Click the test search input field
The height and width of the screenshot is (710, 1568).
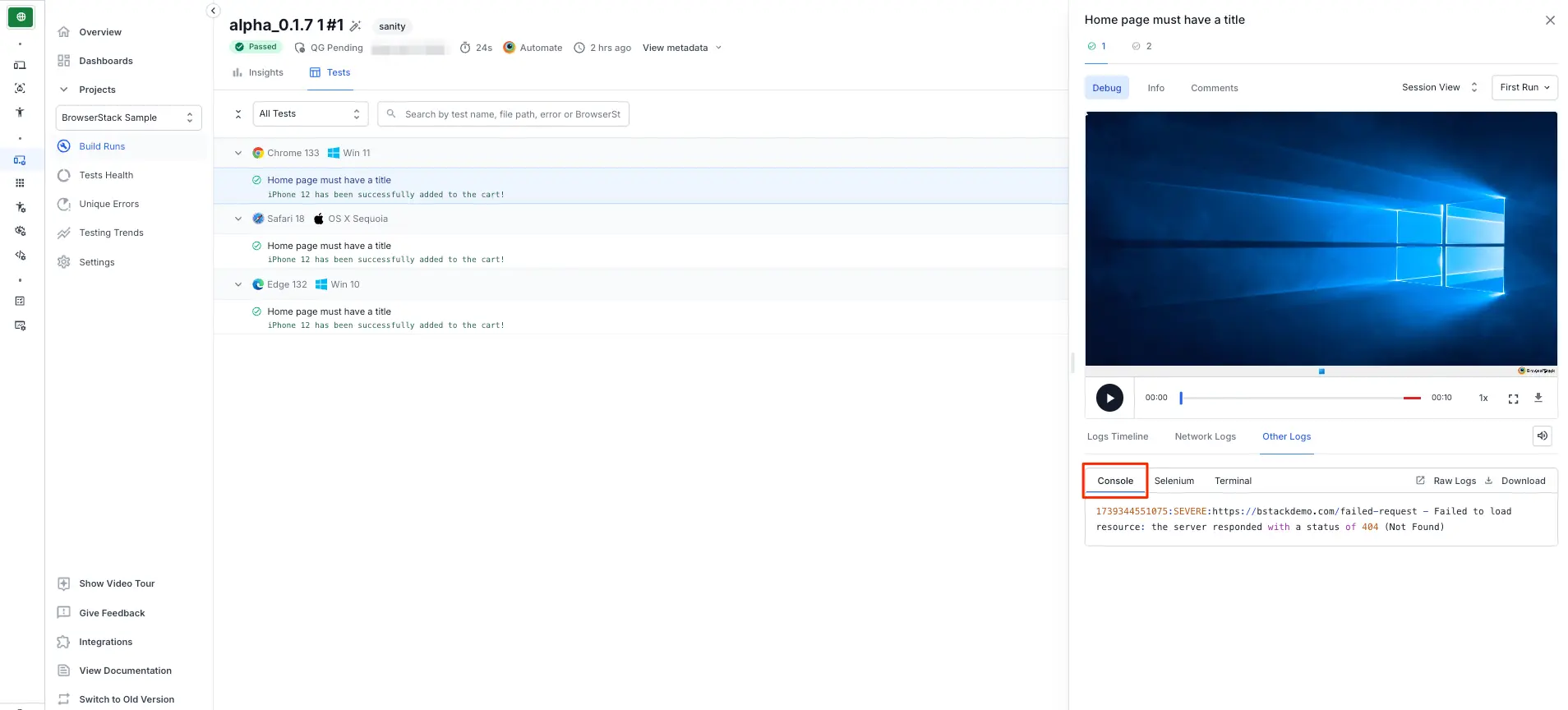(x=511, y=114)
